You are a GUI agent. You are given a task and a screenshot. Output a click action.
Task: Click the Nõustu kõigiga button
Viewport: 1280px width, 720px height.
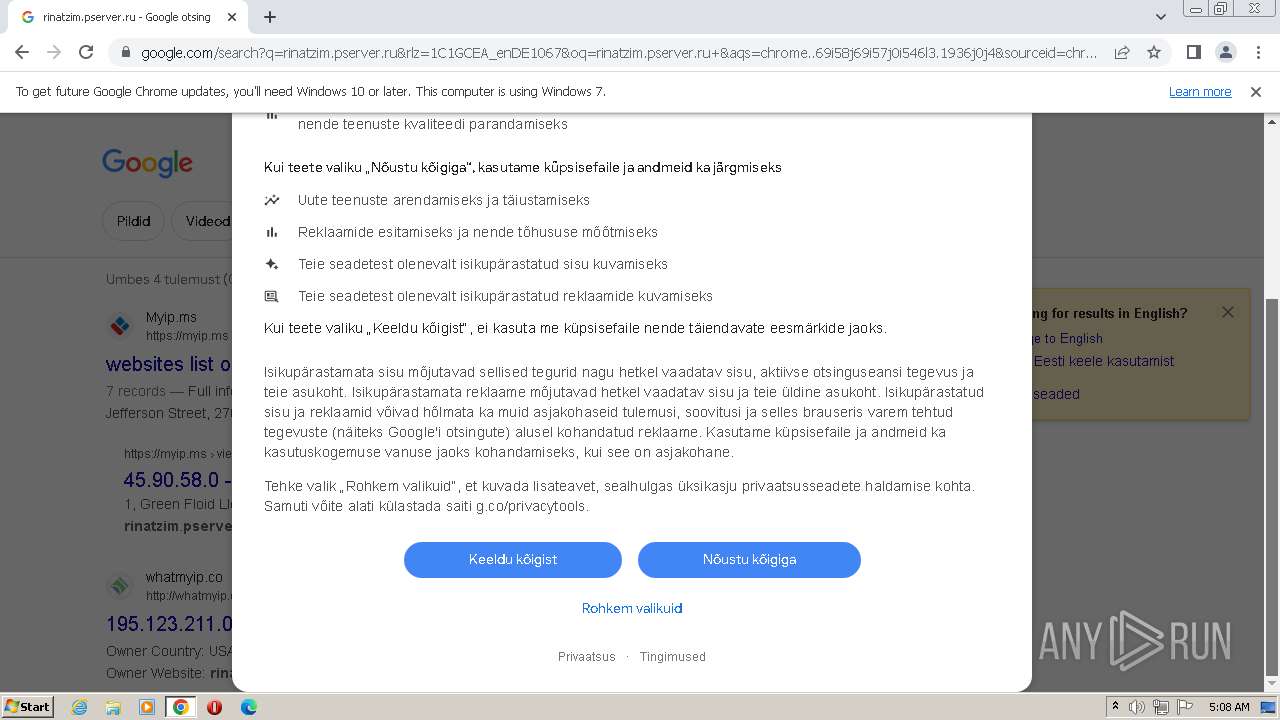pos(749,559)
